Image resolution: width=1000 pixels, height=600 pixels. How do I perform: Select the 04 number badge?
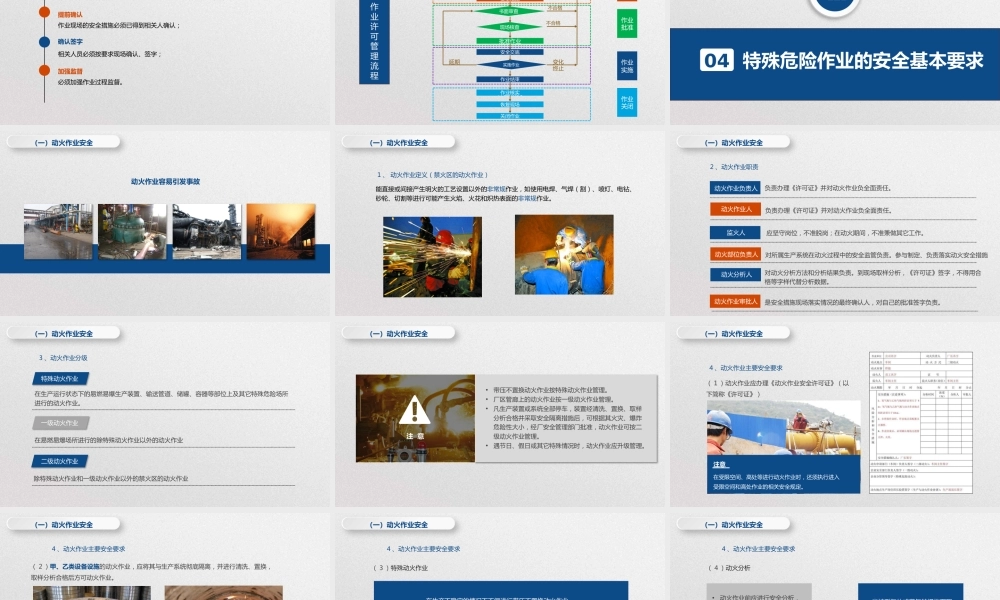716,60
